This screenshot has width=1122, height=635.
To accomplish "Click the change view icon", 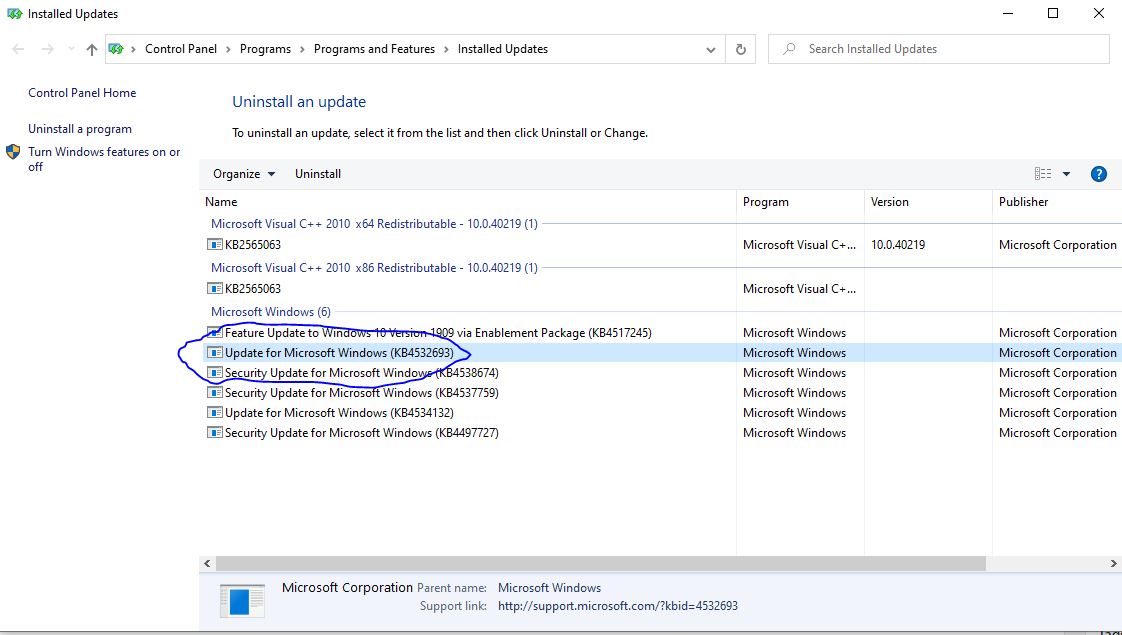I will [1043, 174].
